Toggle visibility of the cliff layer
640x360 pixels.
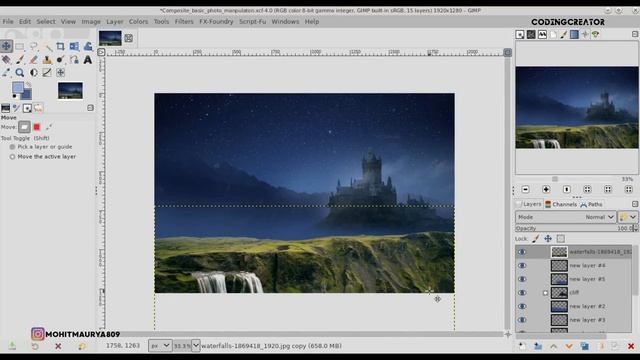522,293
